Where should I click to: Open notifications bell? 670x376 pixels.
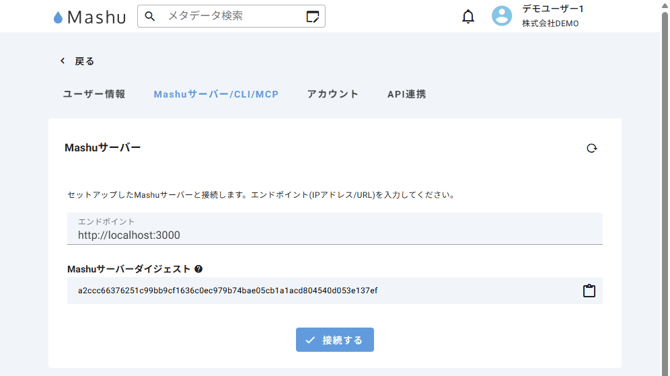468,17
